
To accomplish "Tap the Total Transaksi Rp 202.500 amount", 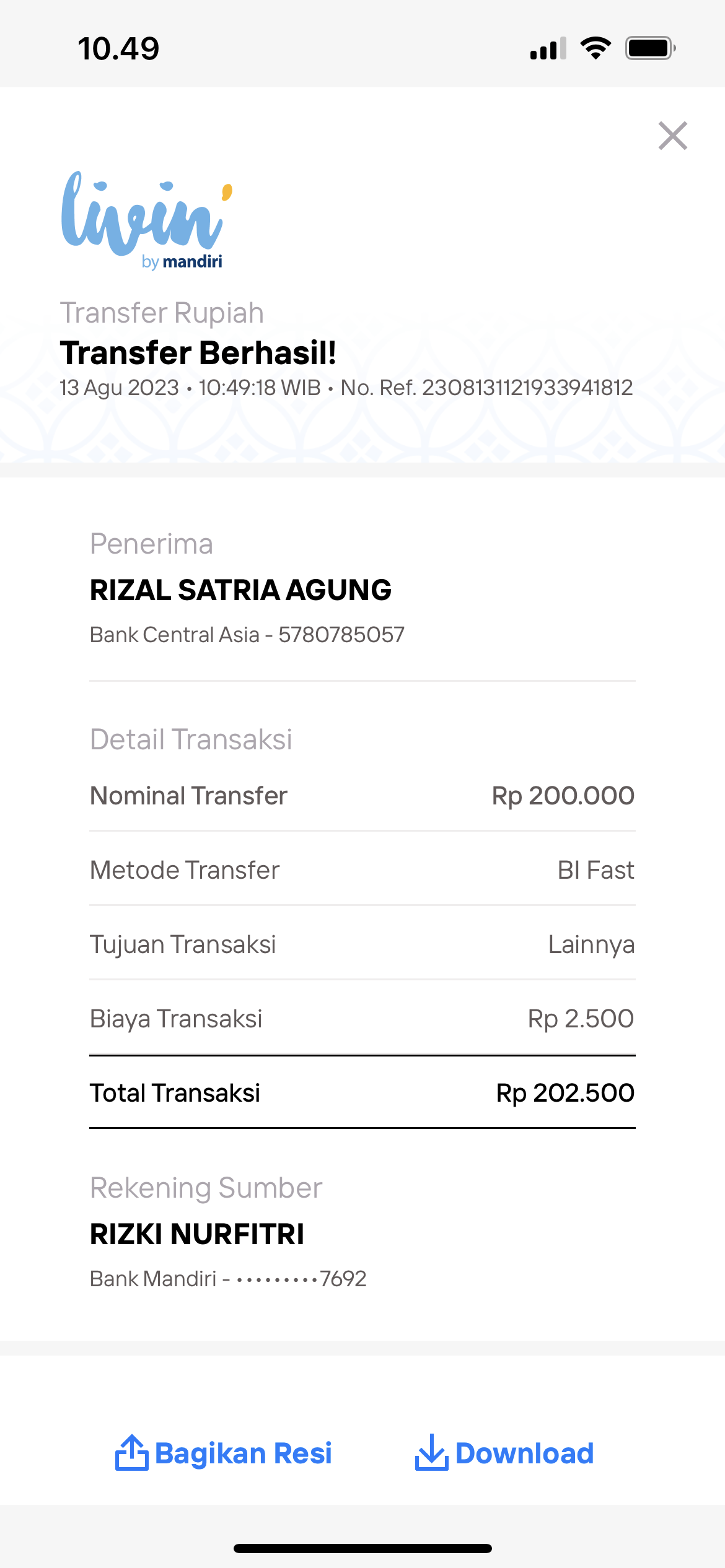I will click(565, 1093).
